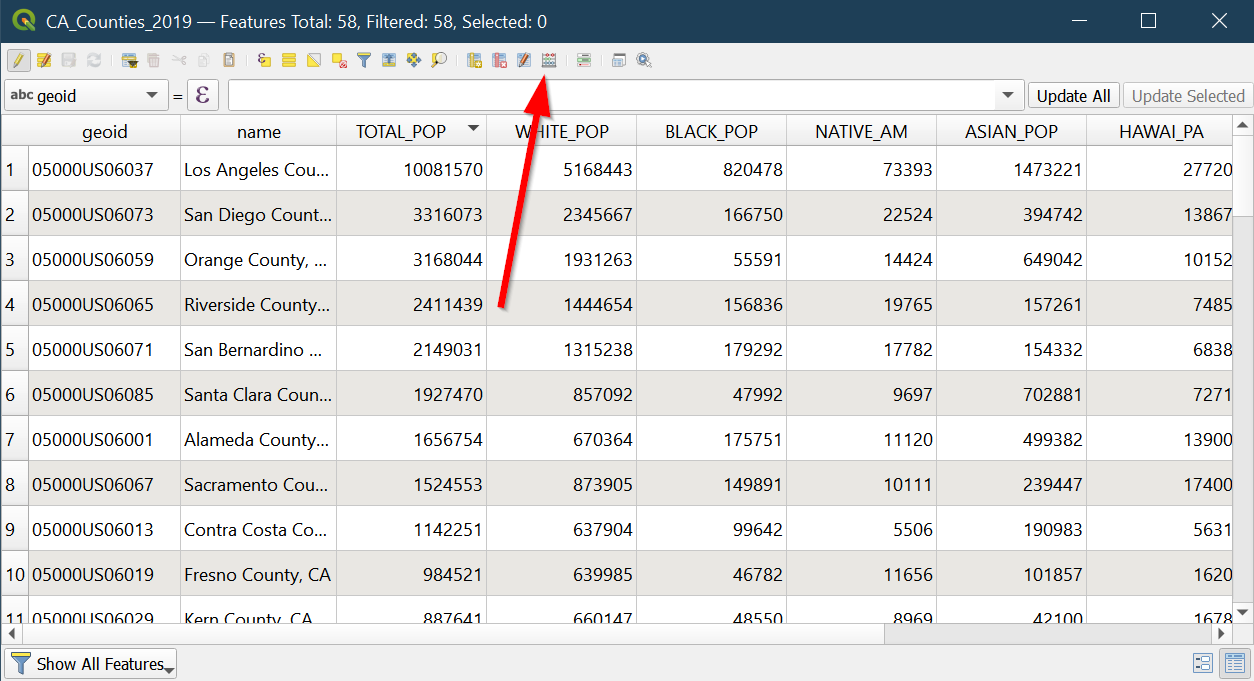The height and width of the screenshot is (681, 1254).
Task: Zoom map to selected rows
Action: pyautogui.click(x=439, y=60)
